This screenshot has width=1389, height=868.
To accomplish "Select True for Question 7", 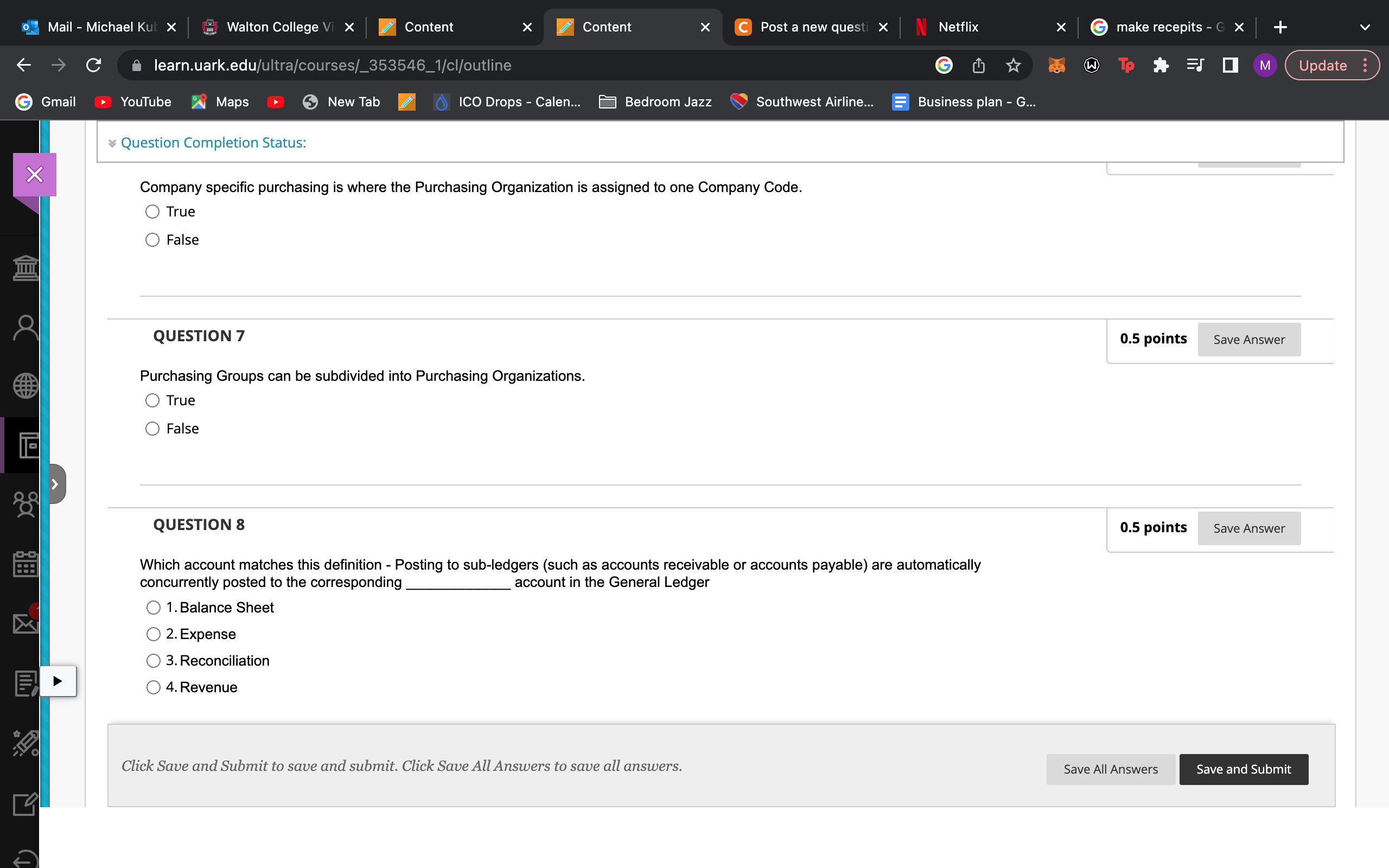I will (152, 401).
